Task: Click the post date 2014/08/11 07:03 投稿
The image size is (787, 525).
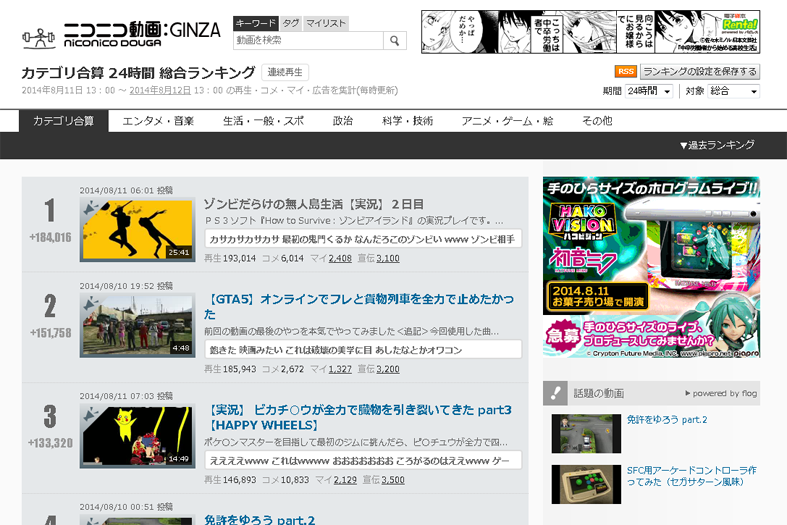Action: (x=126, y=396)
